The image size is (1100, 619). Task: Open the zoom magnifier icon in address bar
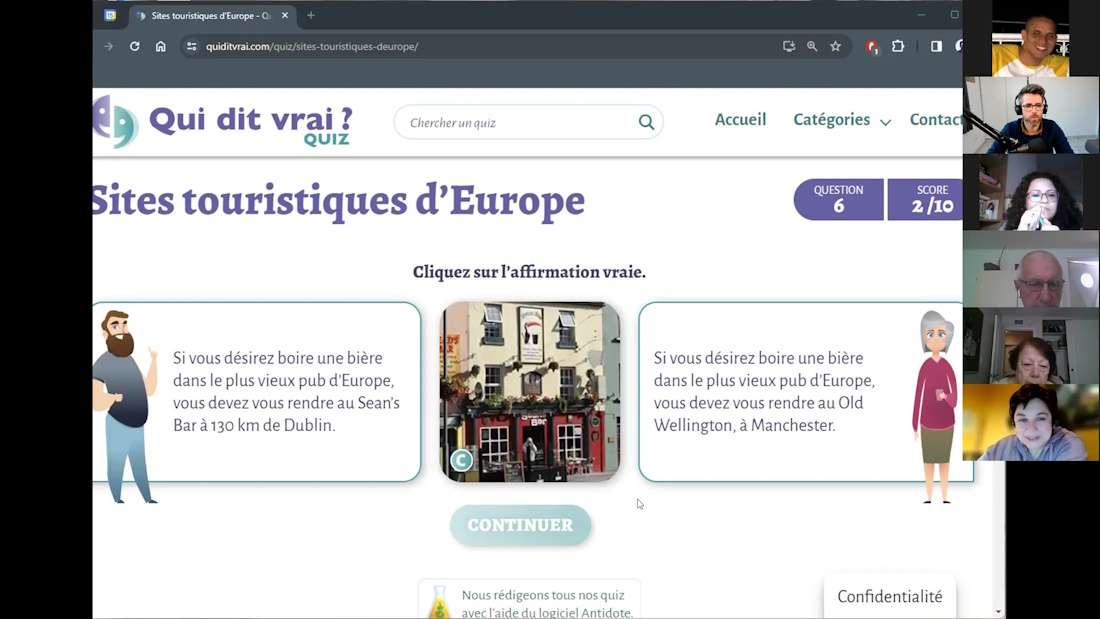[812, 46]
